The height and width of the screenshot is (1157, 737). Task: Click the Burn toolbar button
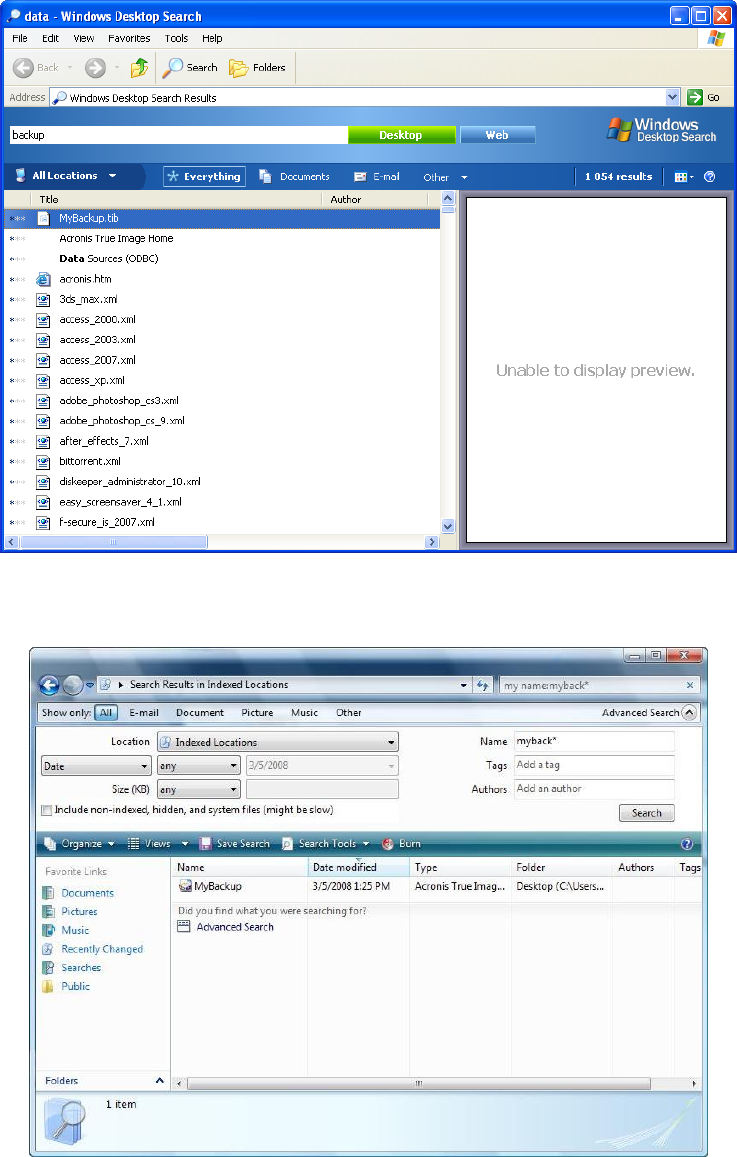401,844
